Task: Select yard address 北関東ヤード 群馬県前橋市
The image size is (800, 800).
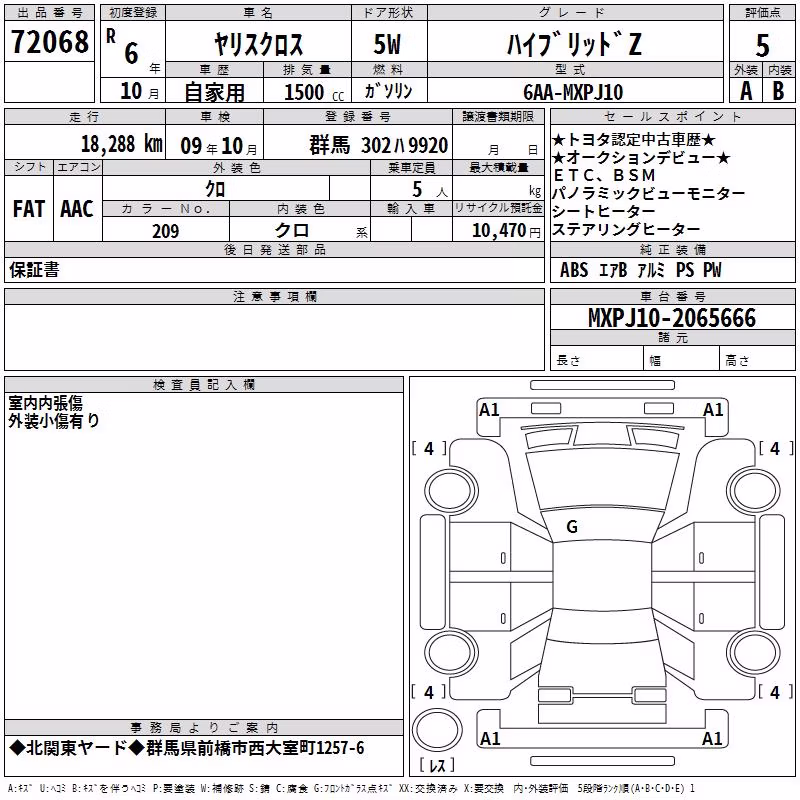Action: (x=187, y=748)
